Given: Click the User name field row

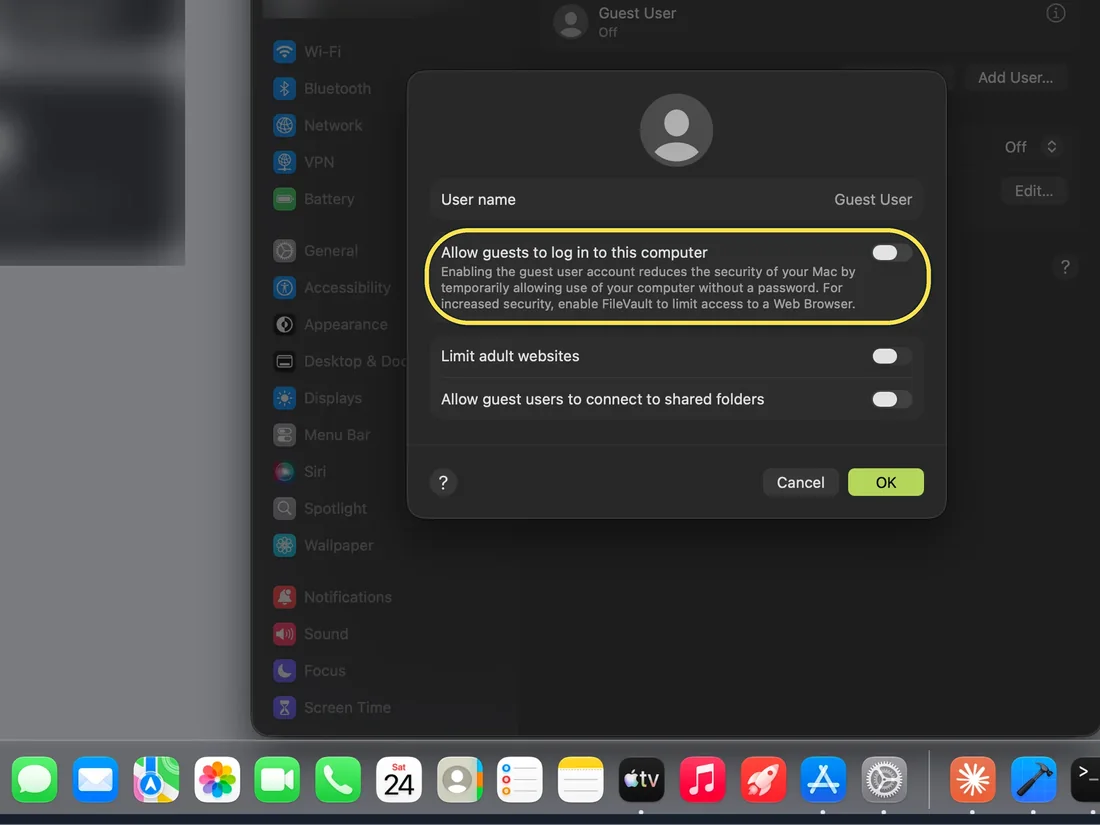Looking at the screenshot, I should tap(676, 199).
